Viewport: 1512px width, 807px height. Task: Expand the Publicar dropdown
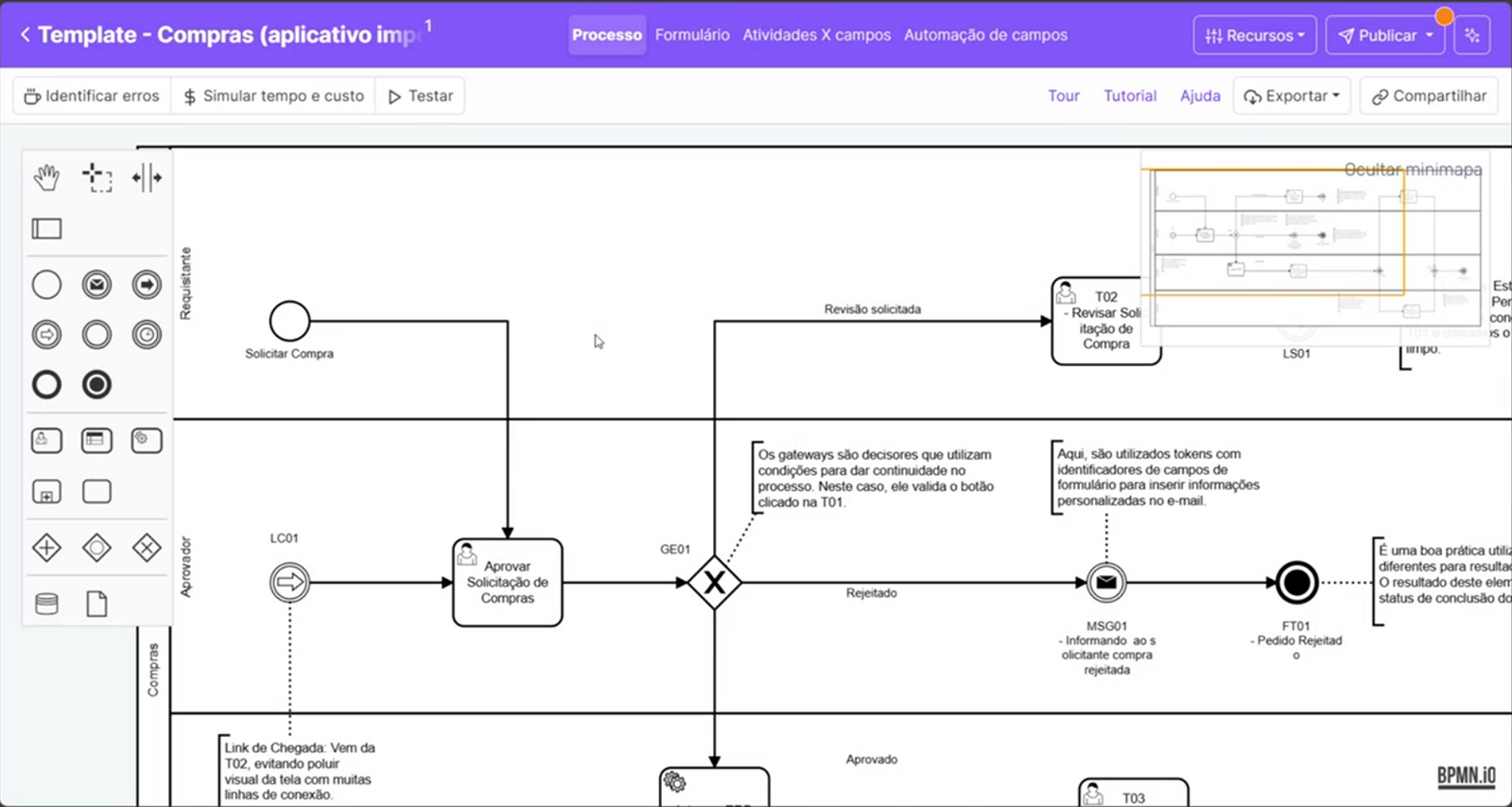(x=1385, y=36)
